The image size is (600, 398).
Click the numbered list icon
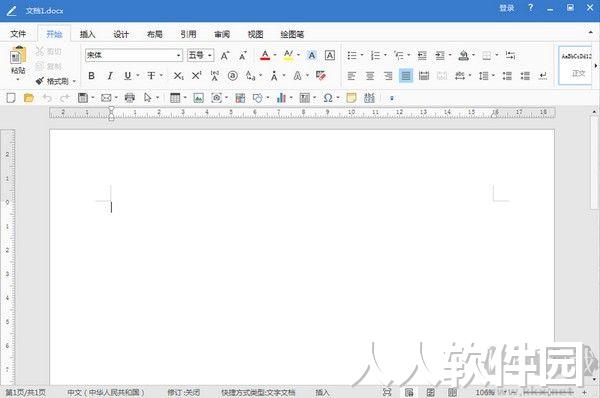(x=375, y=56)
